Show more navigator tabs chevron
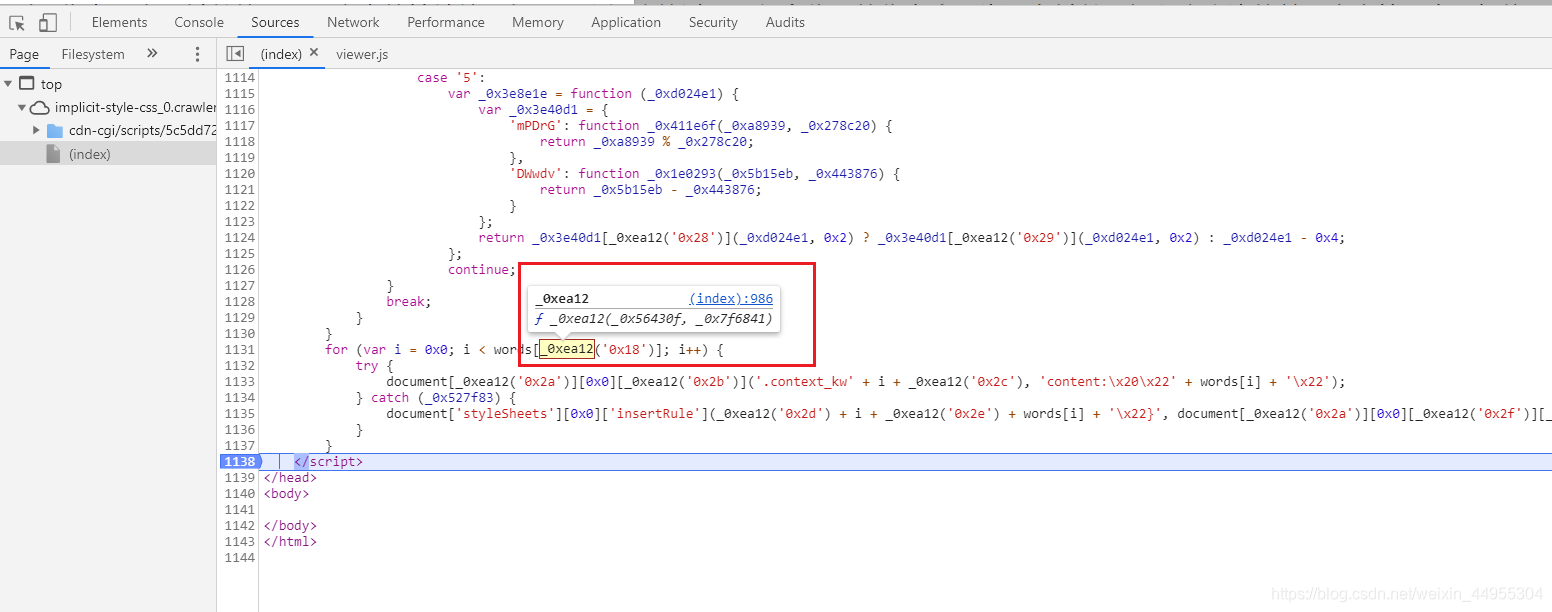 pyautogui.click(x=152, y=53)
